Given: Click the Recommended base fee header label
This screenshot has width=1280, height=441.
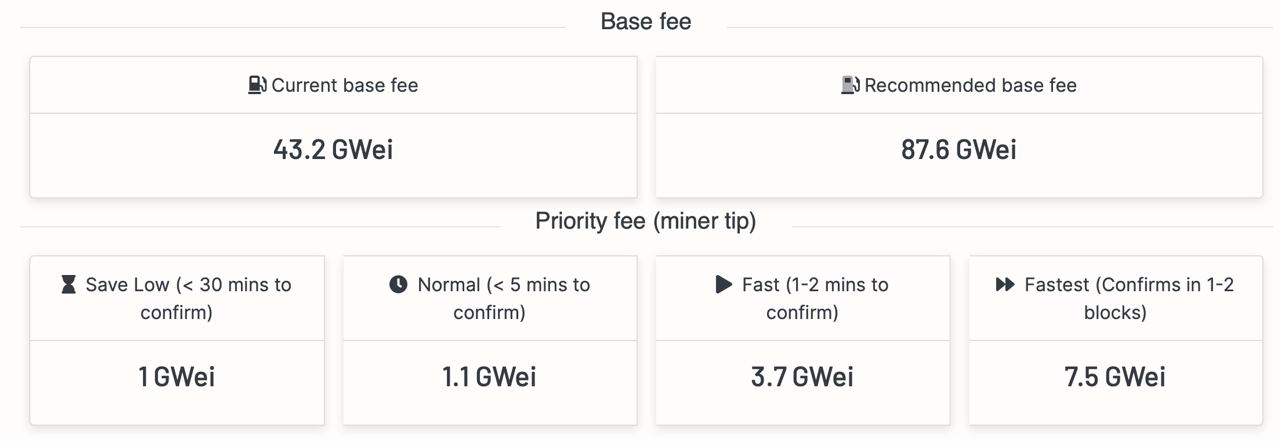Looking at the screenshot, I should pos(970,85).
